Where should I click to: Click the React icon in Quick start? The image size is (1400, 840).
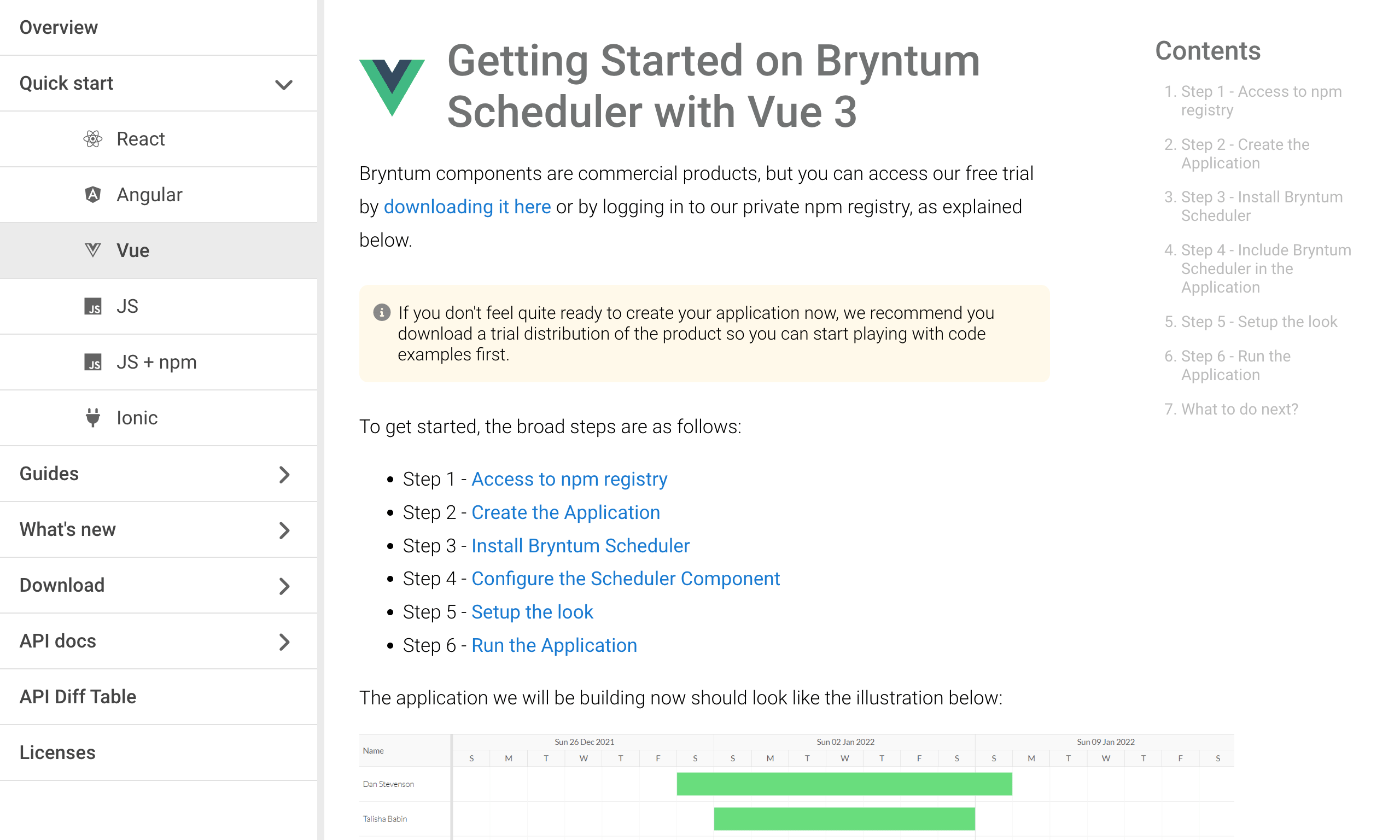pyautogui.click(x=93, y=139)
